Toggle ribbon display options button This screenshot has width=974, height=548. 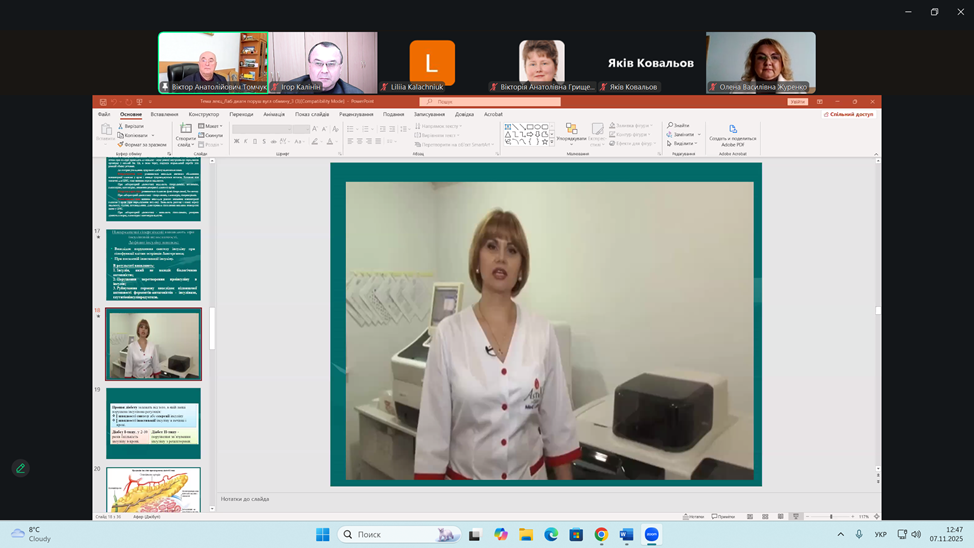(820, 101)
